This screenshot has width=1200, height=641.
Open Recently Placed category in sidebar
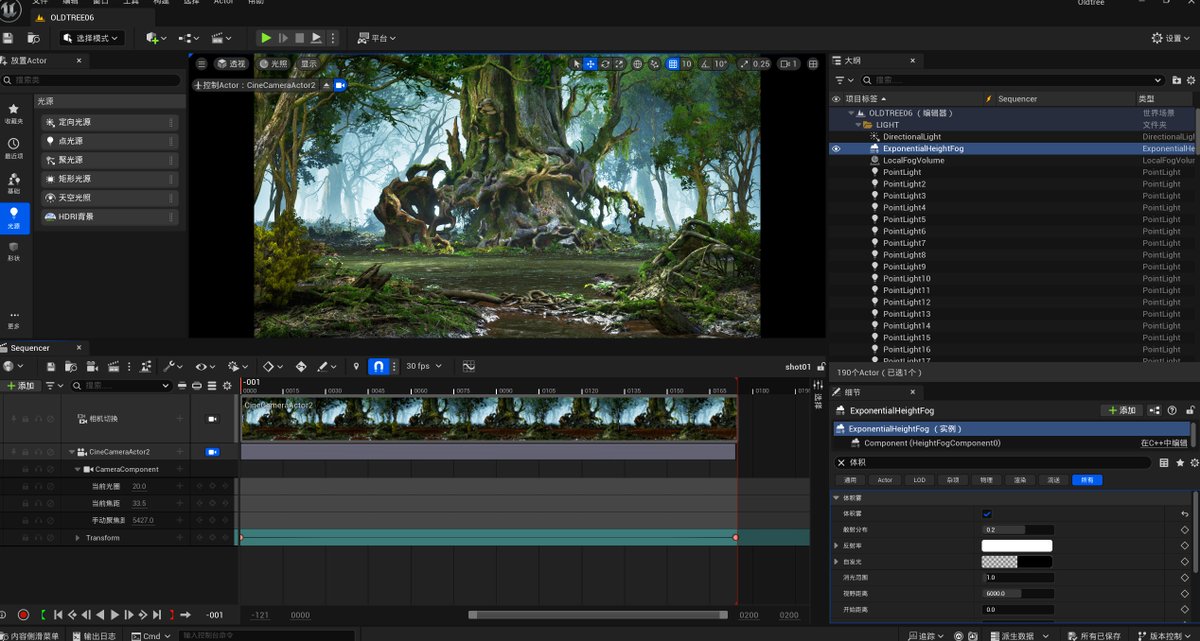(x=14, y=147)
